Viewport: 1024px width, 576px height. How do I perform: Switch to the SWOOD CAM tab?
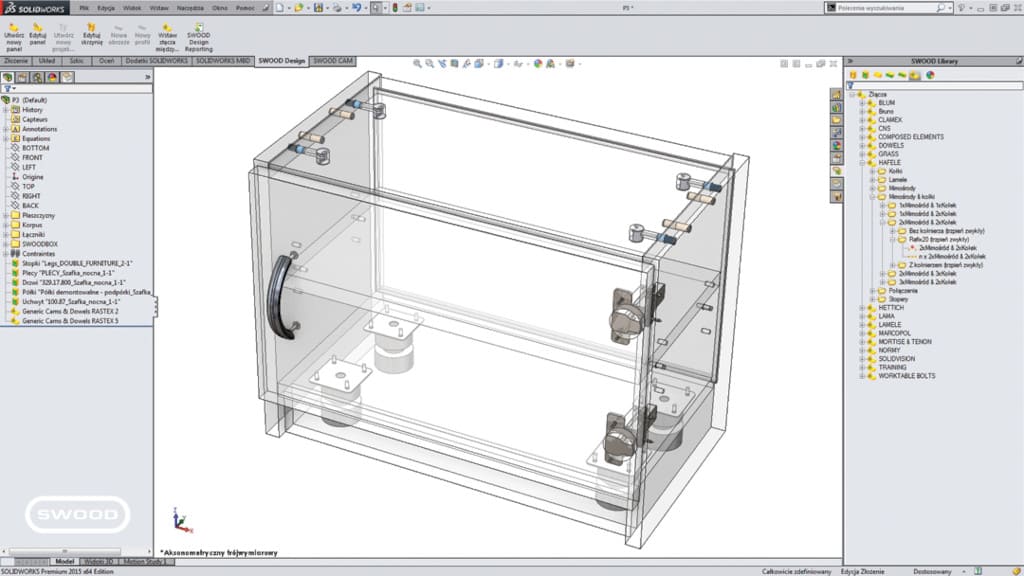point(331,60)
